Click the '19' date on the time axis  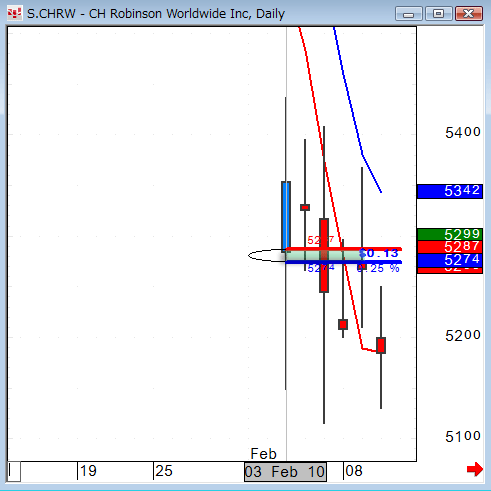[88, 471]
